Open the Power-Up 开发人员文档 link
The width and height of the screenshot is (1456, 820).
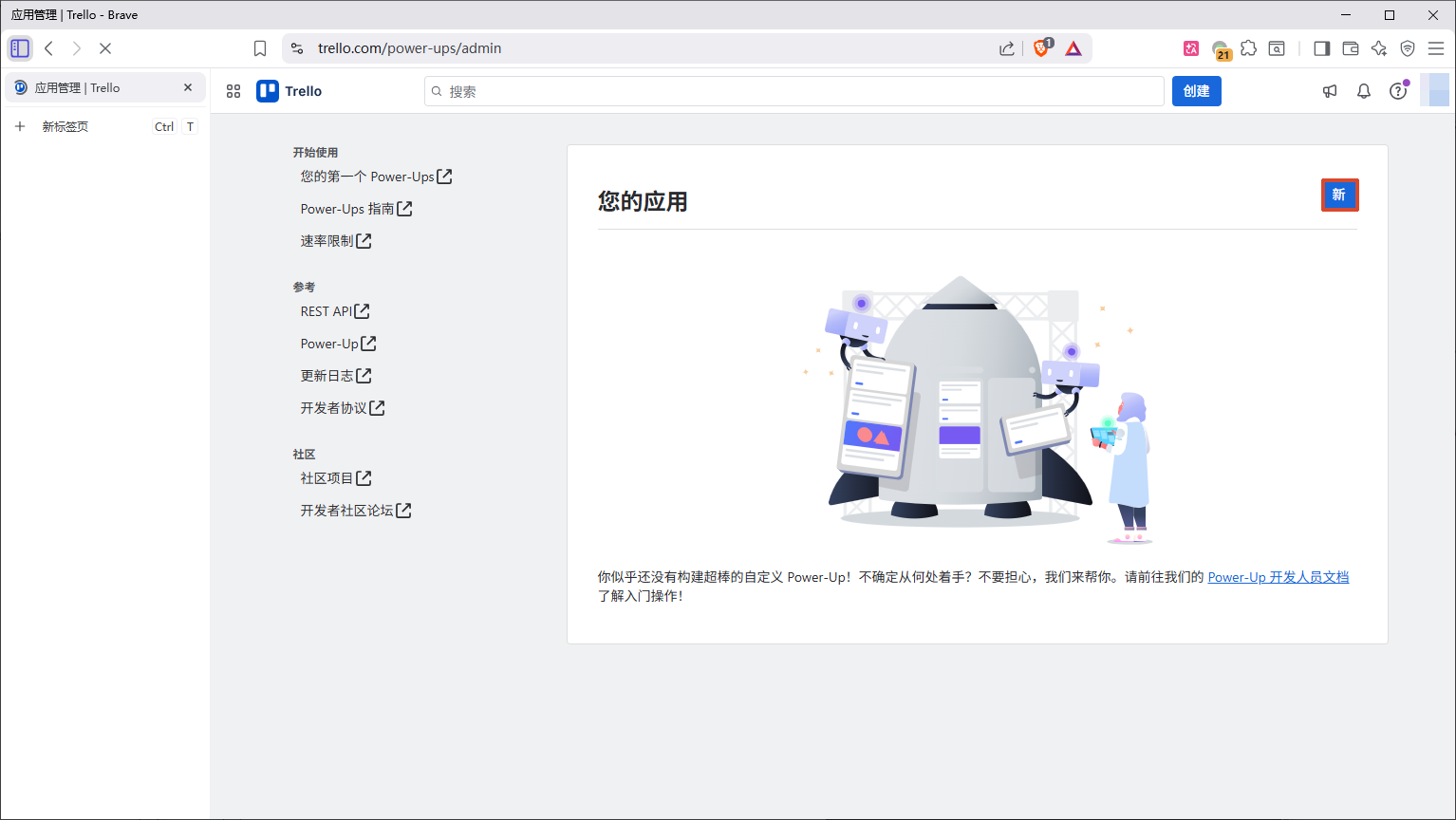(1278, 577)
